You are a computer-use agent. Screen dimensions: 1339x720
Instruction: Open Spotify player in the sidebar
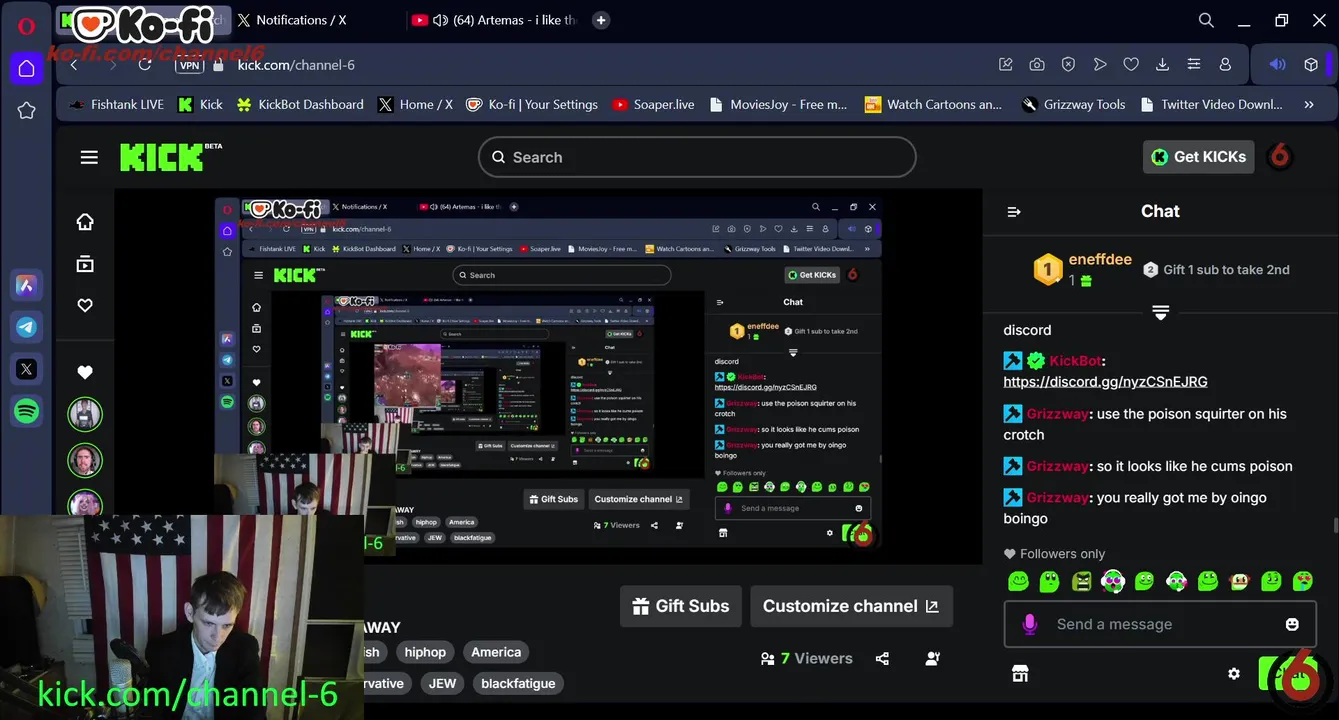pyautogui.click(x=27, y=411)
